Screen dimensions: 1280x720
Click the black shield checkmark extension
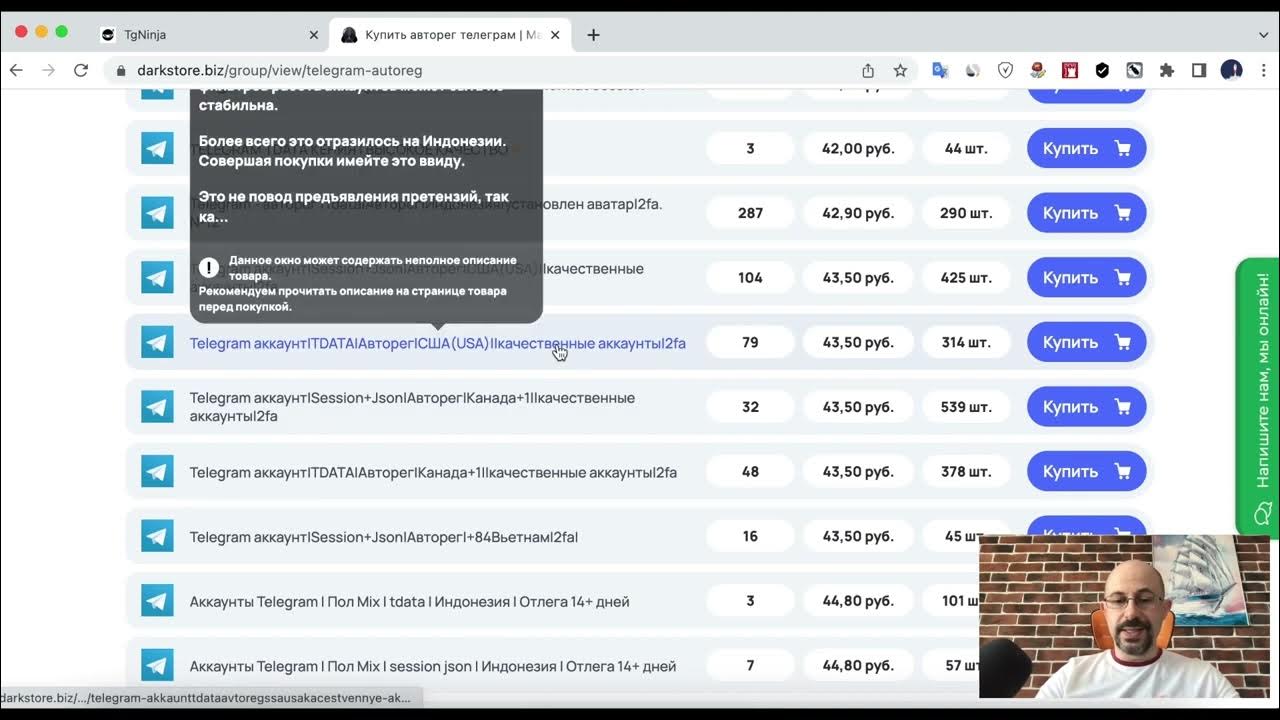(x=1102, y=70)
